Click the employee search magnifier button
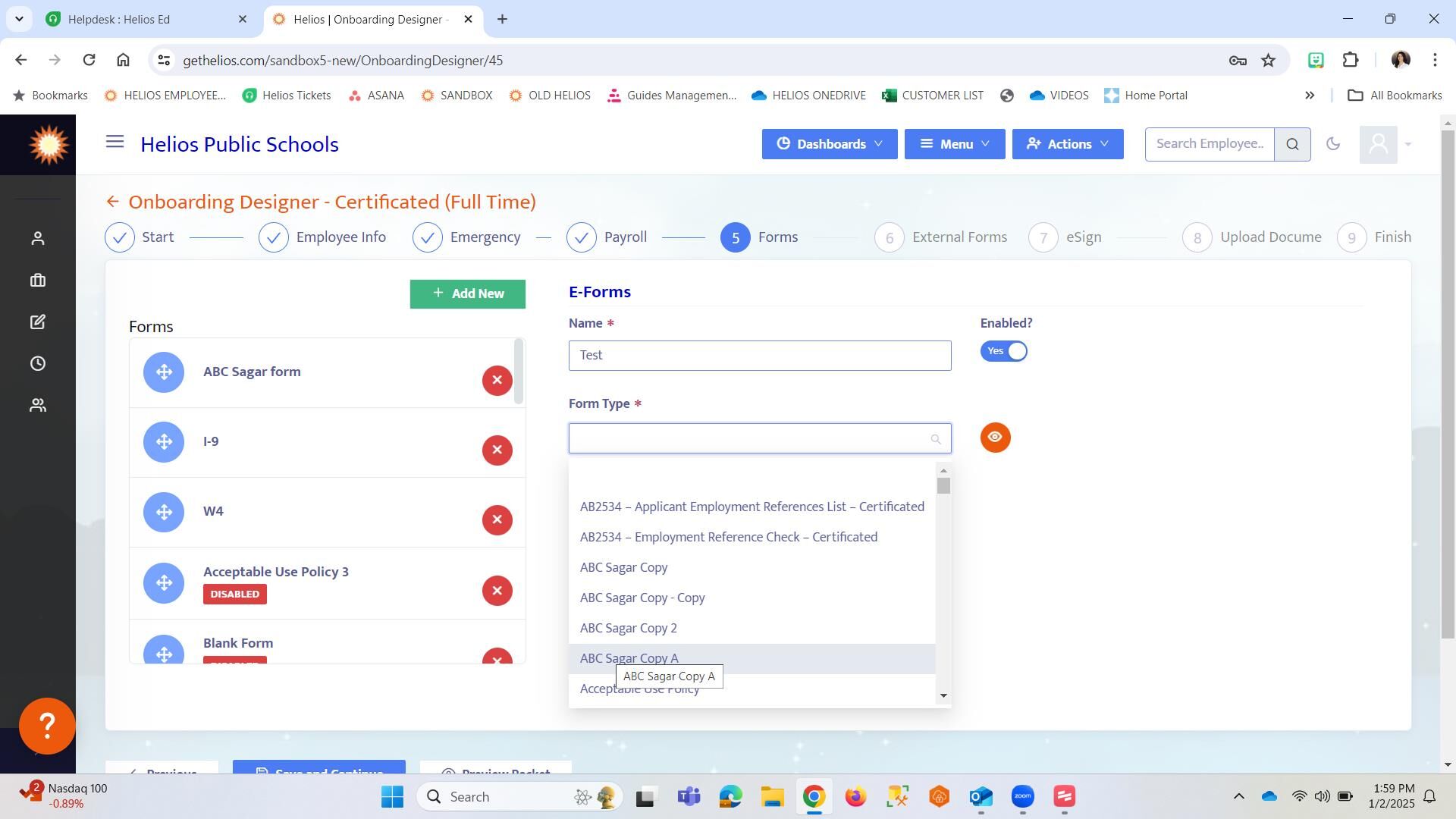The width and height of the screenshot is (1456, 819). pos(1292,144)
